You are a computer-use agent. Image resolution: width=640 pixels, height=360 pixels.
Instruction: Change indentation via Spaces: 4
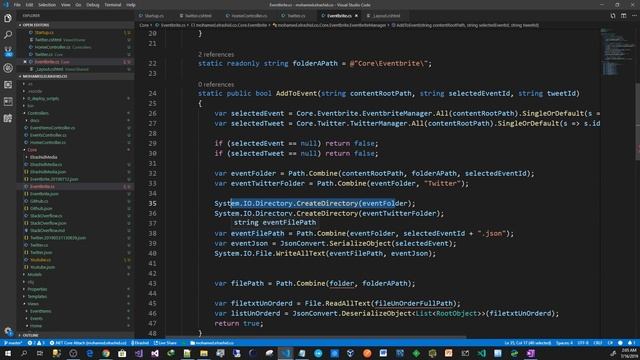pos(564,343)
